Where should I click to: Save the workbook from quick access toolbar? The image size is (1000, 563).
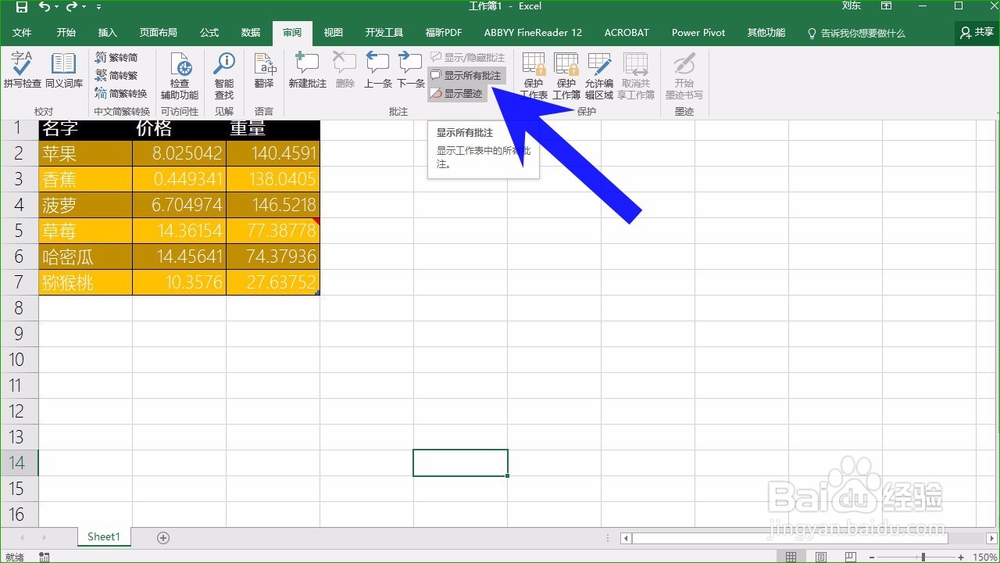pyautogui.click(x=21, y=7)
